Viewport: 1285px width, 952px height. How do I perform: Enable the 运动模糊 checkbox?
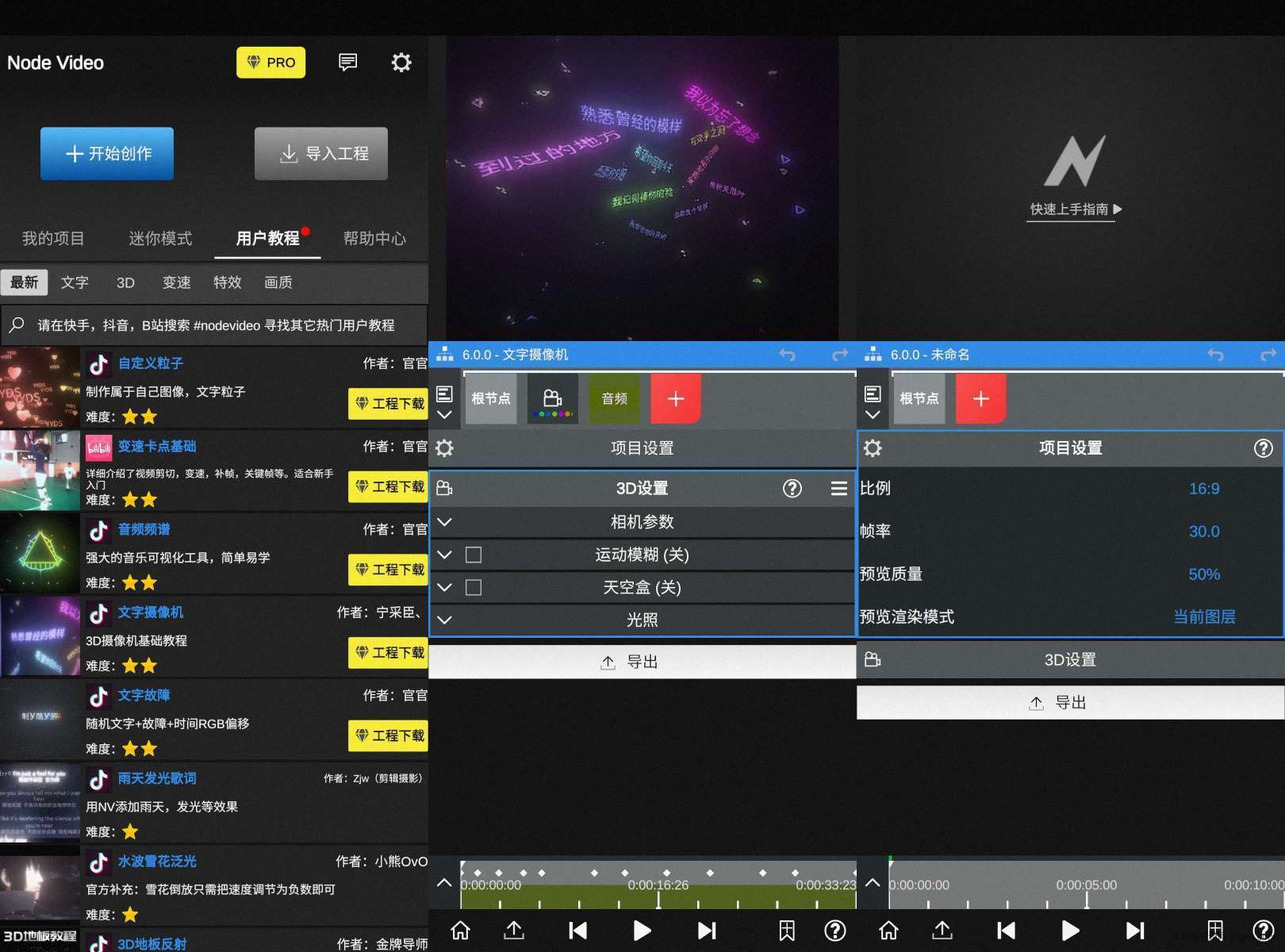(474, 555)
